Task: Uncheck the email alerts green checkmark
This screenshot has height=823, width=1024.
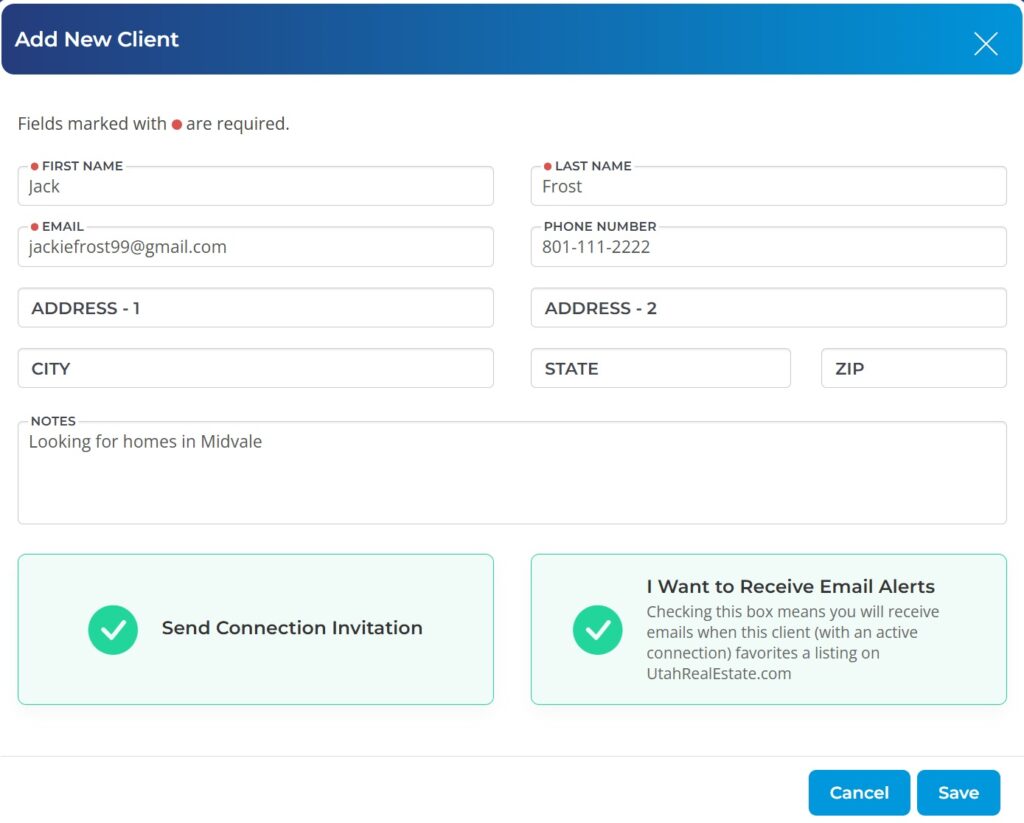Action: tap(598, 629)
